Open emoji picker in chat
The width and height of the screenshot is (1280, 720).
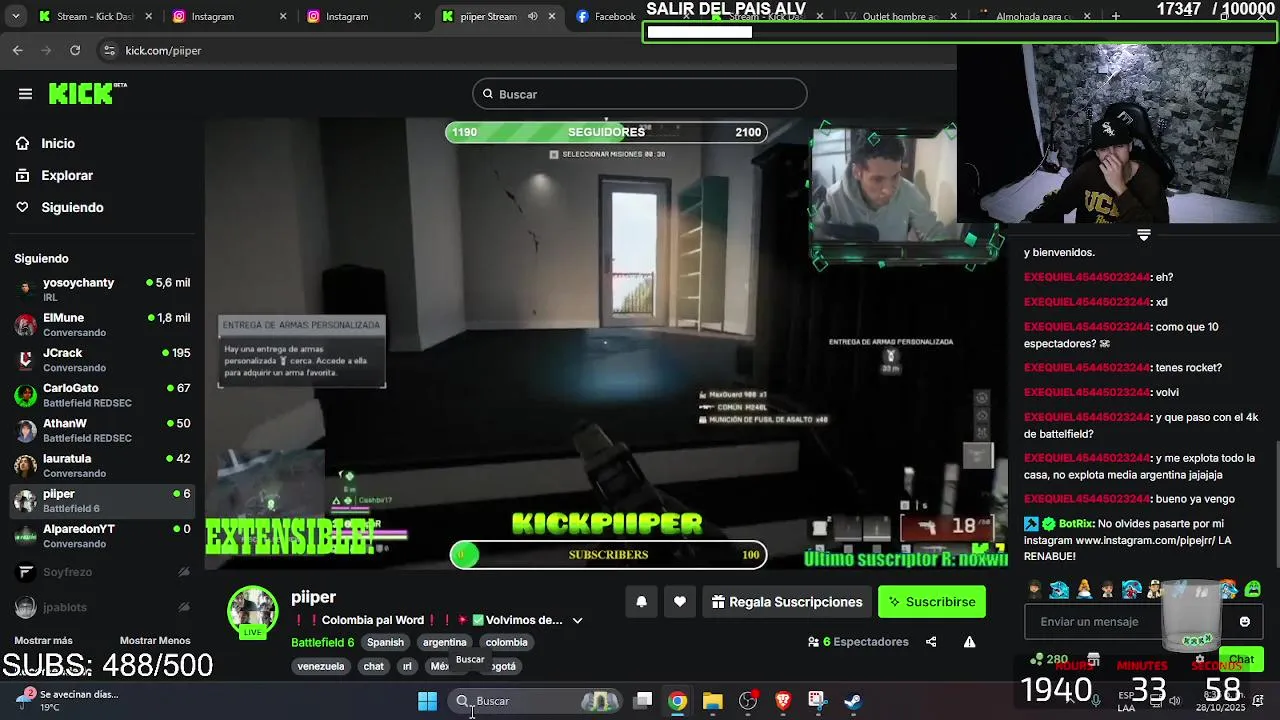1244,621
